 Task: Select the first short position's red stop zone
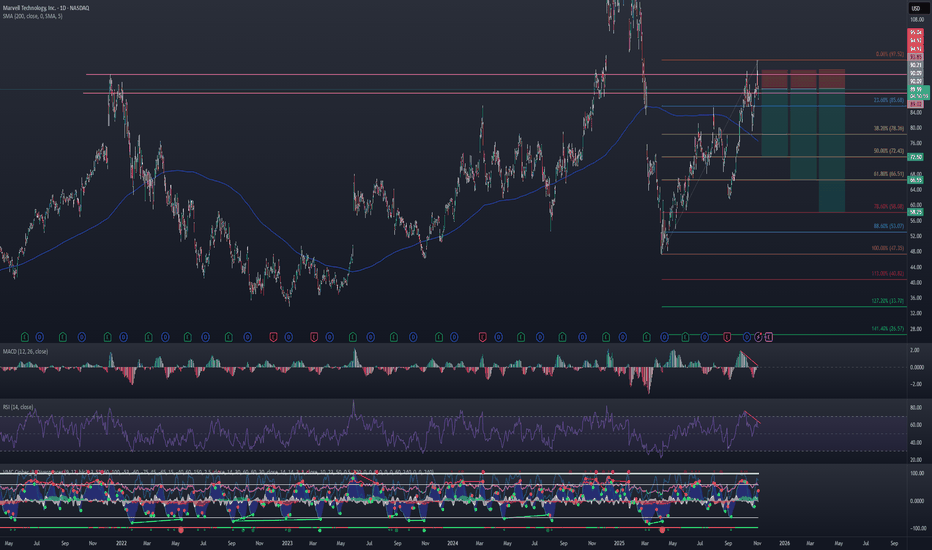(x=775, y=78)
